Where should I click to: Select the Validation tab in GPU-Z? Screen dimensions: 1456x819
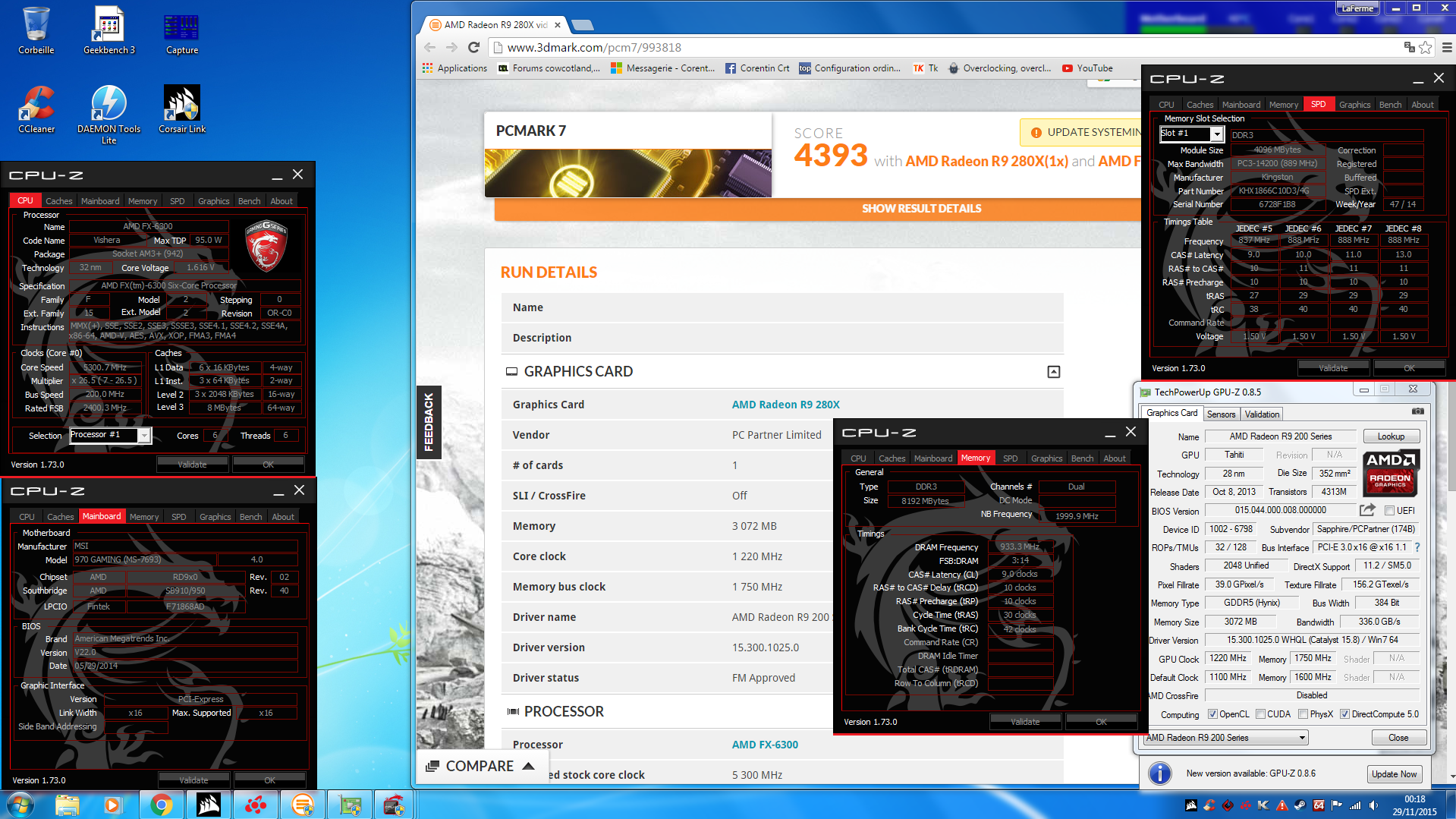click(x=1262, y=414)
